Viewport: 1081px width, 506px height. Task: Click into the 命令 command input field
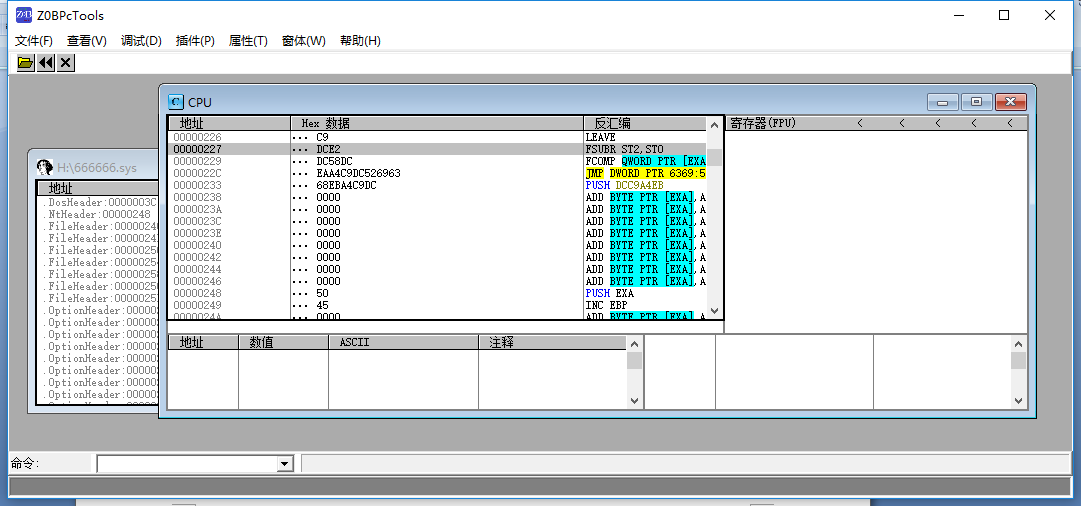[x=187, y=464]
